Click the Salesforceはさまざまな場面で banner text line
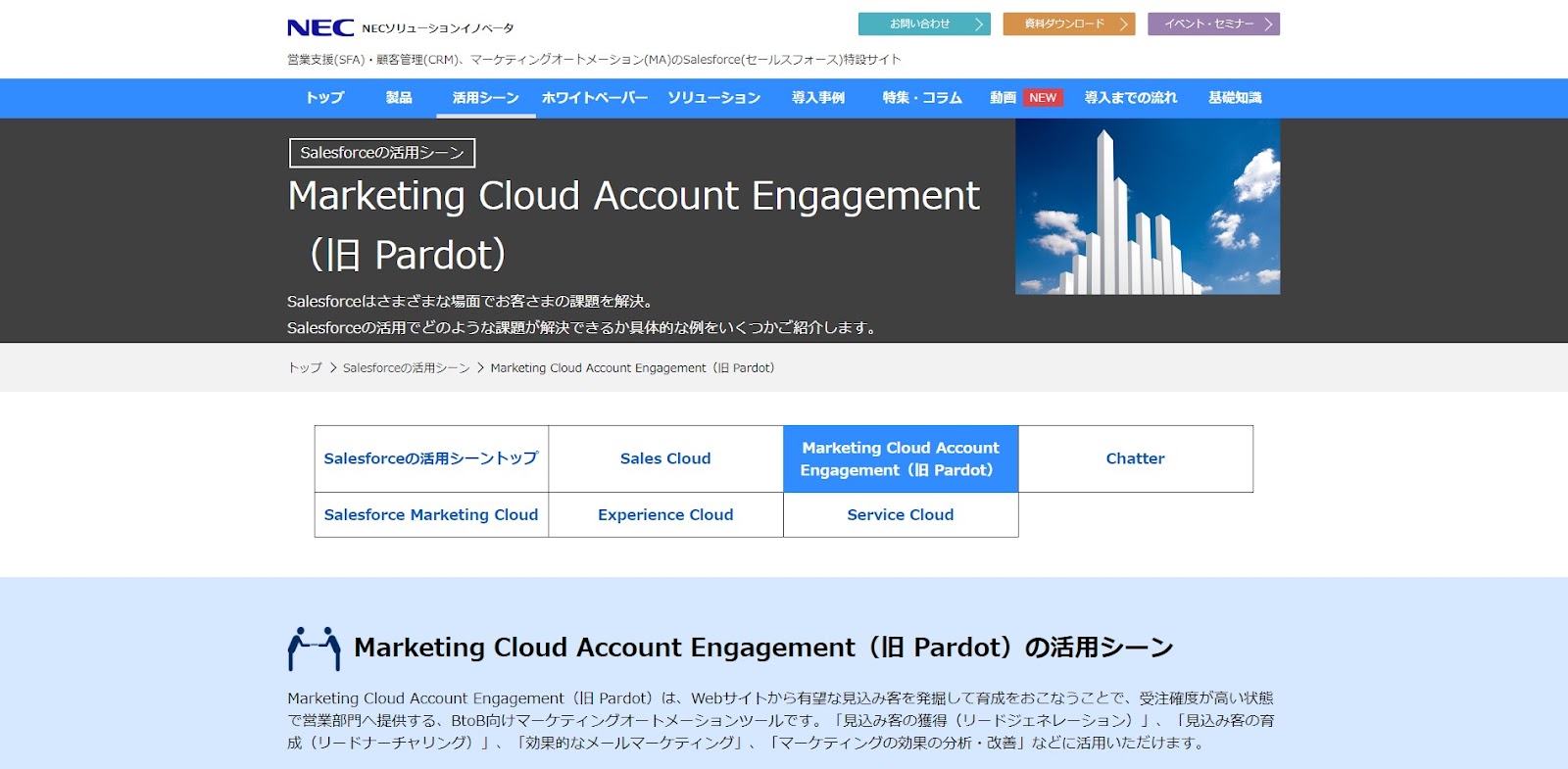The height and width of the screenshot is (769, 1568). point(470,302)
